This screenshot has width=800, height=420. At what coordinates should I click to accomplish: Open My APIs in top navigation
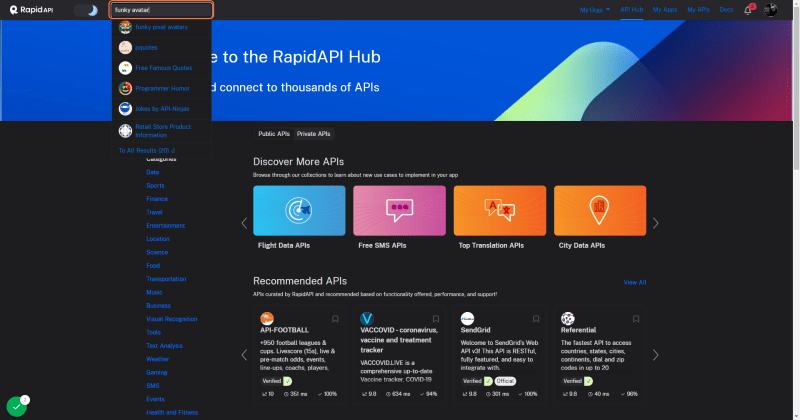698,10
